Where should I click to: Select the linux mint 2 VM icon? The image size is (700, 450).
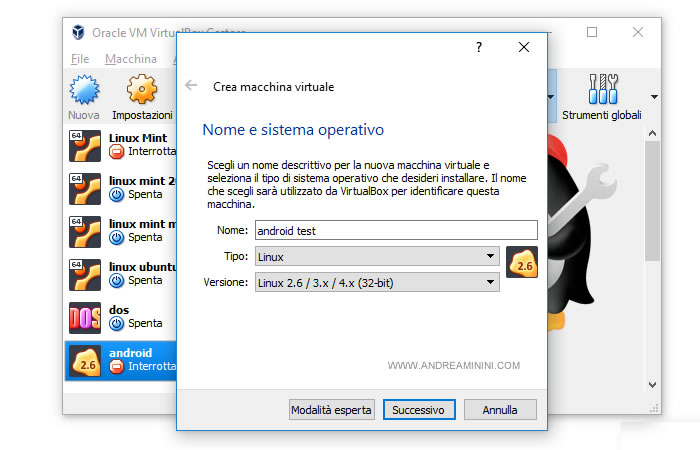pyautogui.click(x=85, y=189)
